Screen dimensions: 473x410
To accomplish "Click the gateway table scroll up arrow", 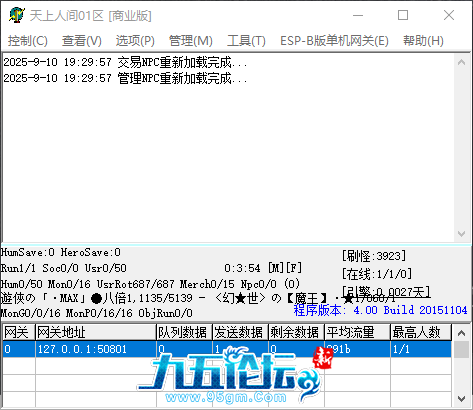I will coord(462,333).
